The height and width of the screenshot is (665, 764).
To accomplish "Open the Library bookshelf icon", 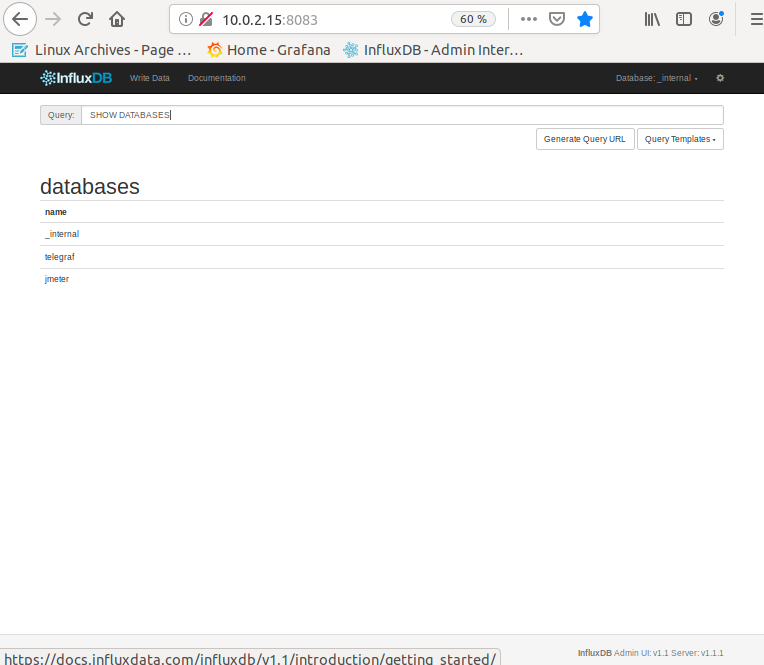I will [x=652, y=19].
